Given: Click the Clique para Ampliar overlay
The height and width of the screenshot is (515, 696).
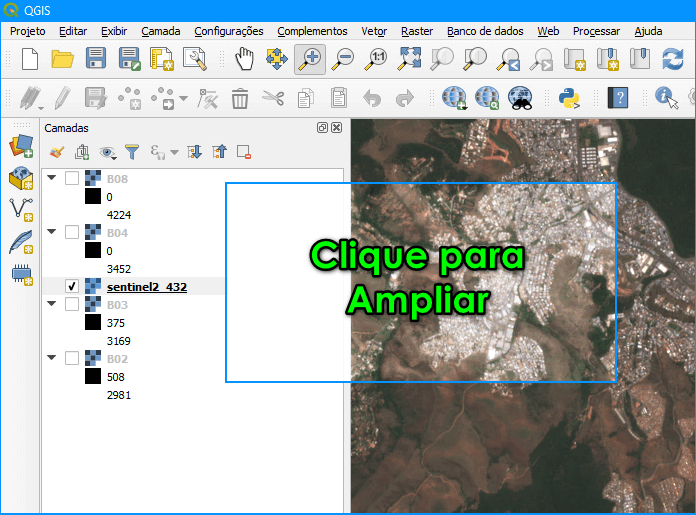Looking at the screenshot, I should (421, 282).
